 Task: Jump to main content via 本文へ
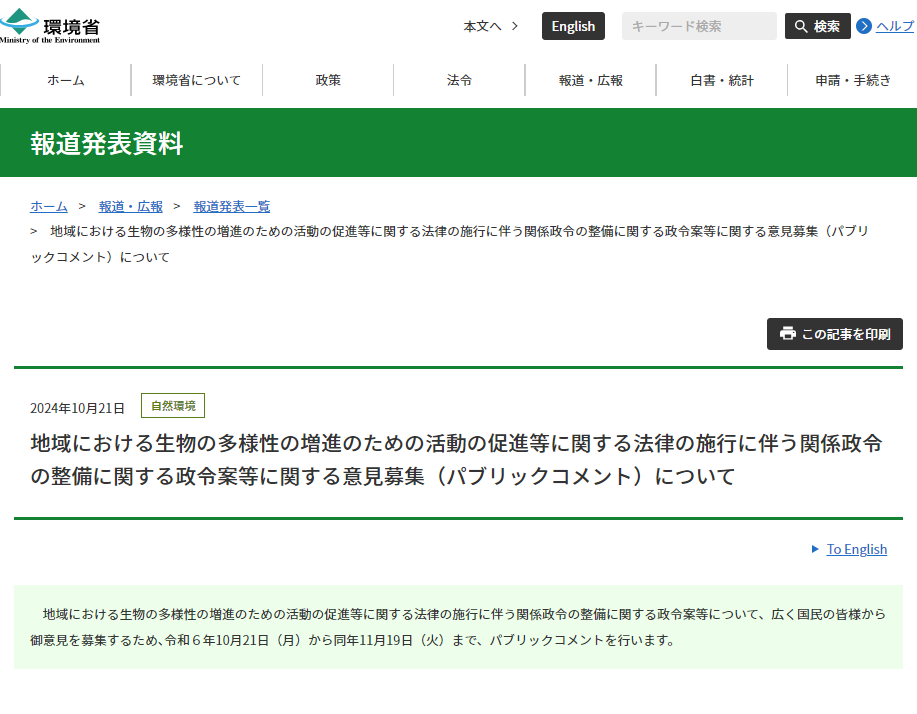point(490,26)
